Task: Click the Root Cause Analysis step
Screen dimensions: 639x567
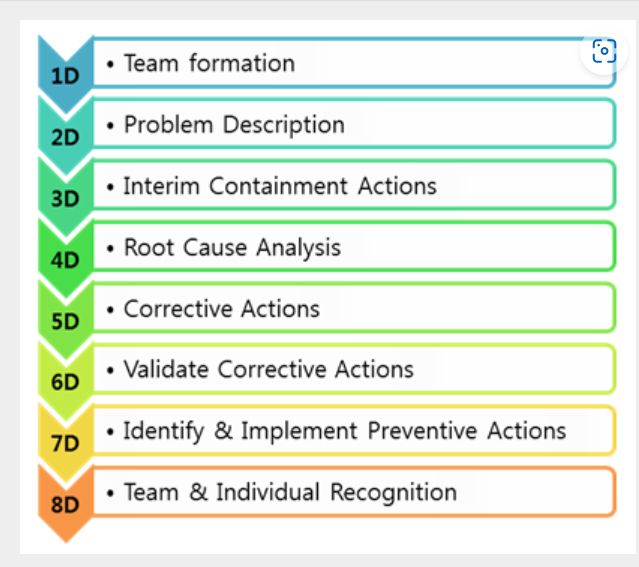Action: point(354,247)
